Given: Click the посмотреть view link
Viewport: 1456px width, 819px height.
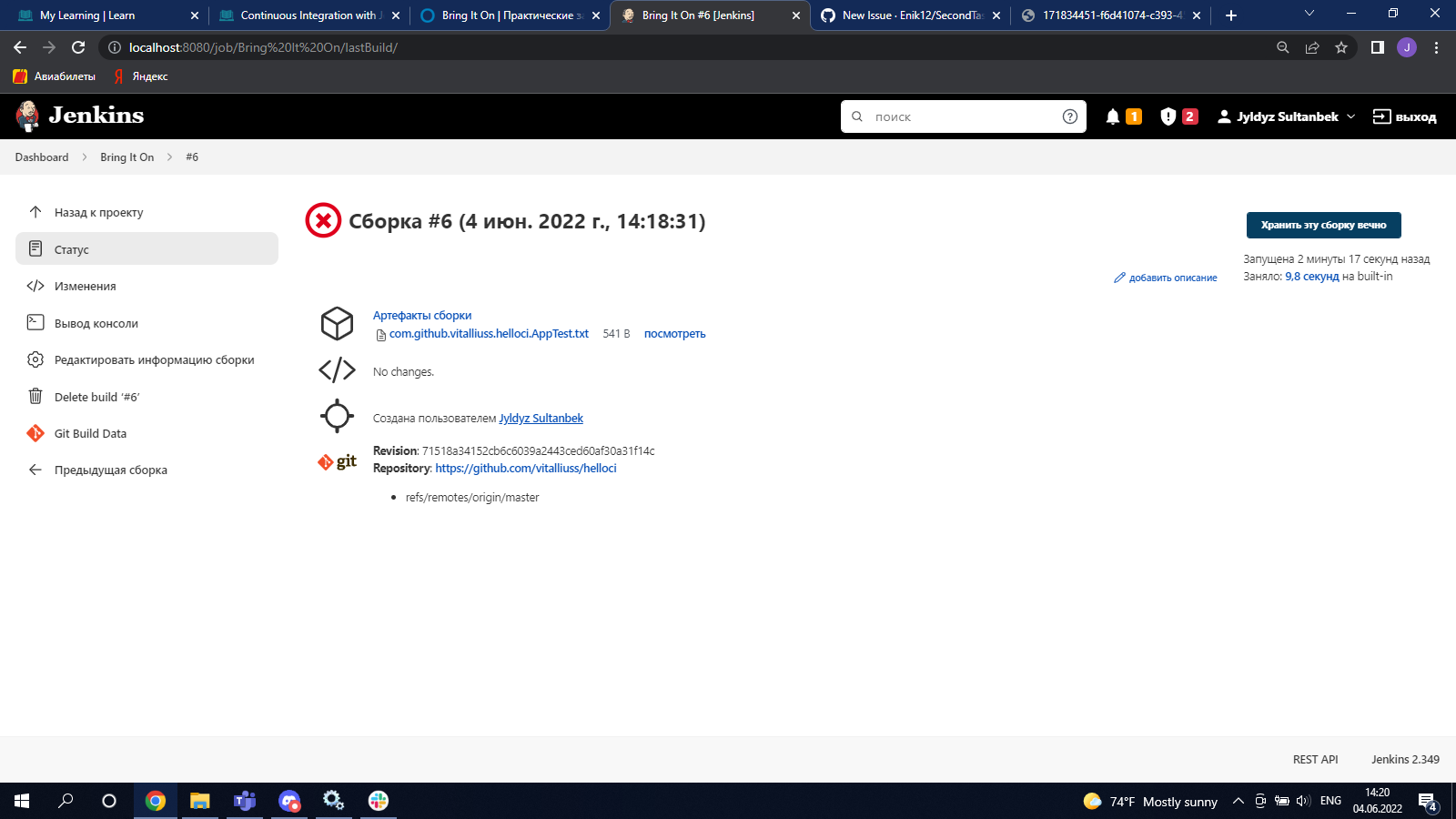Looking at the screenshot, I should tap(675, 334).
